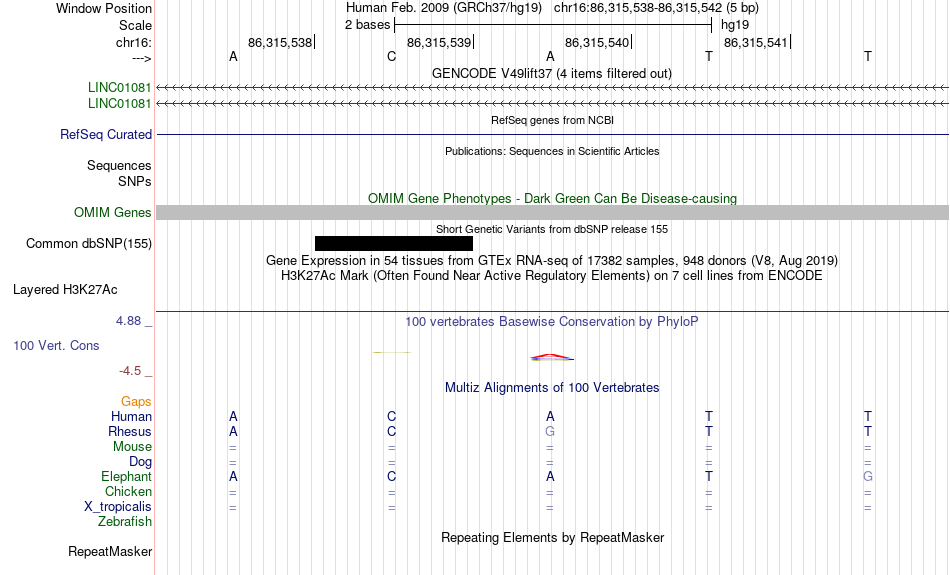Click position marker 86,315,539
The height and width of the screenshot is (575, 950).
click(440, 42)
